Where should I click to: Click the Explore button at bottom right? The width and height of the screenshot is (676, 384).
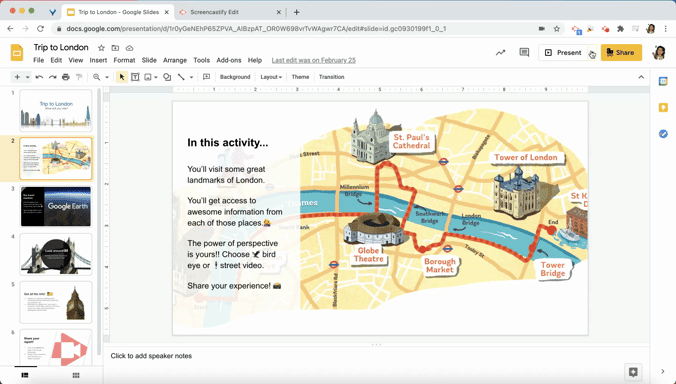coord(633,372)
